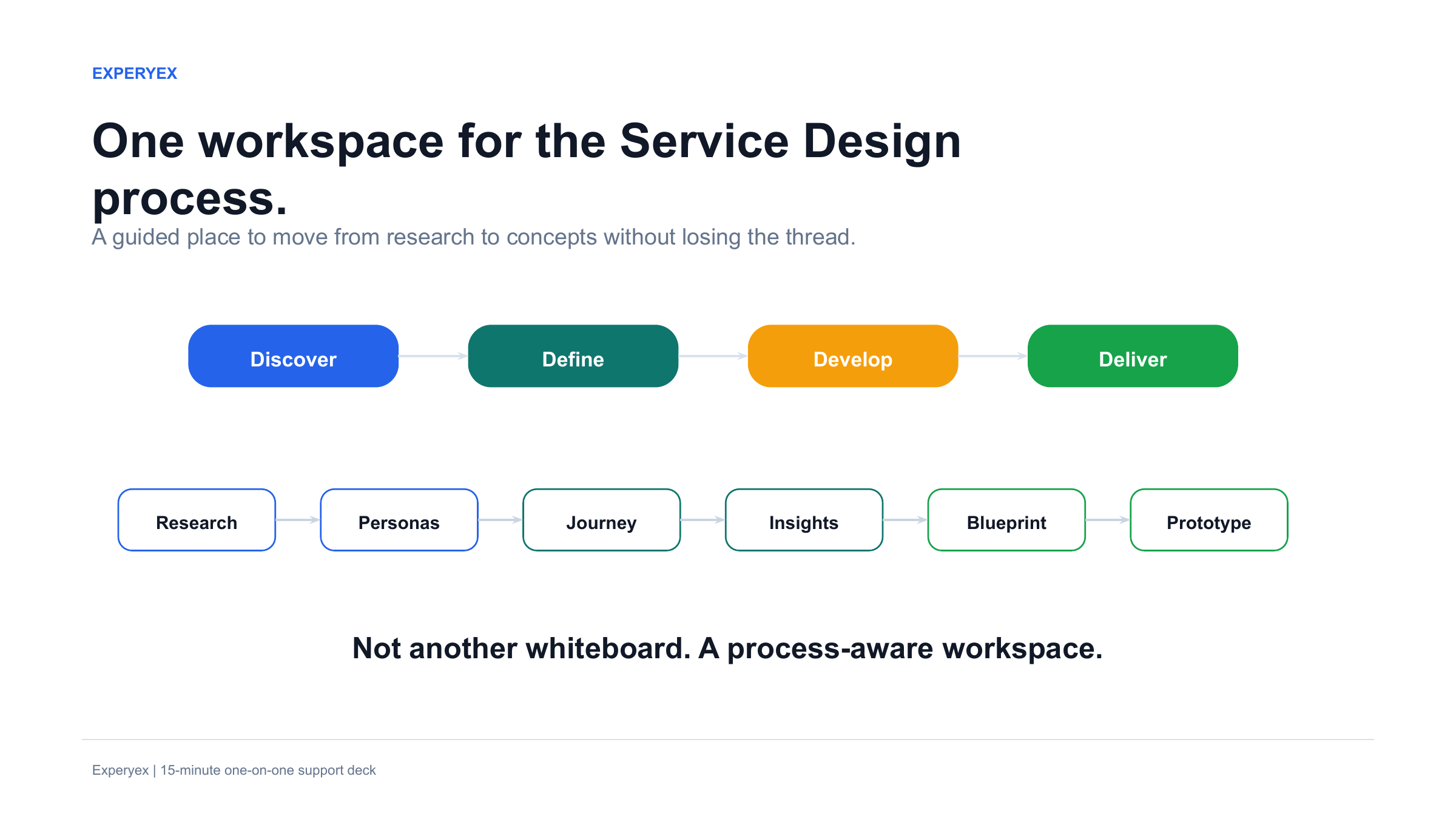This screenshot has width=1456, height=819.
Task: Click the EXPERYEX brand label
Action: (x=135, y=73)
